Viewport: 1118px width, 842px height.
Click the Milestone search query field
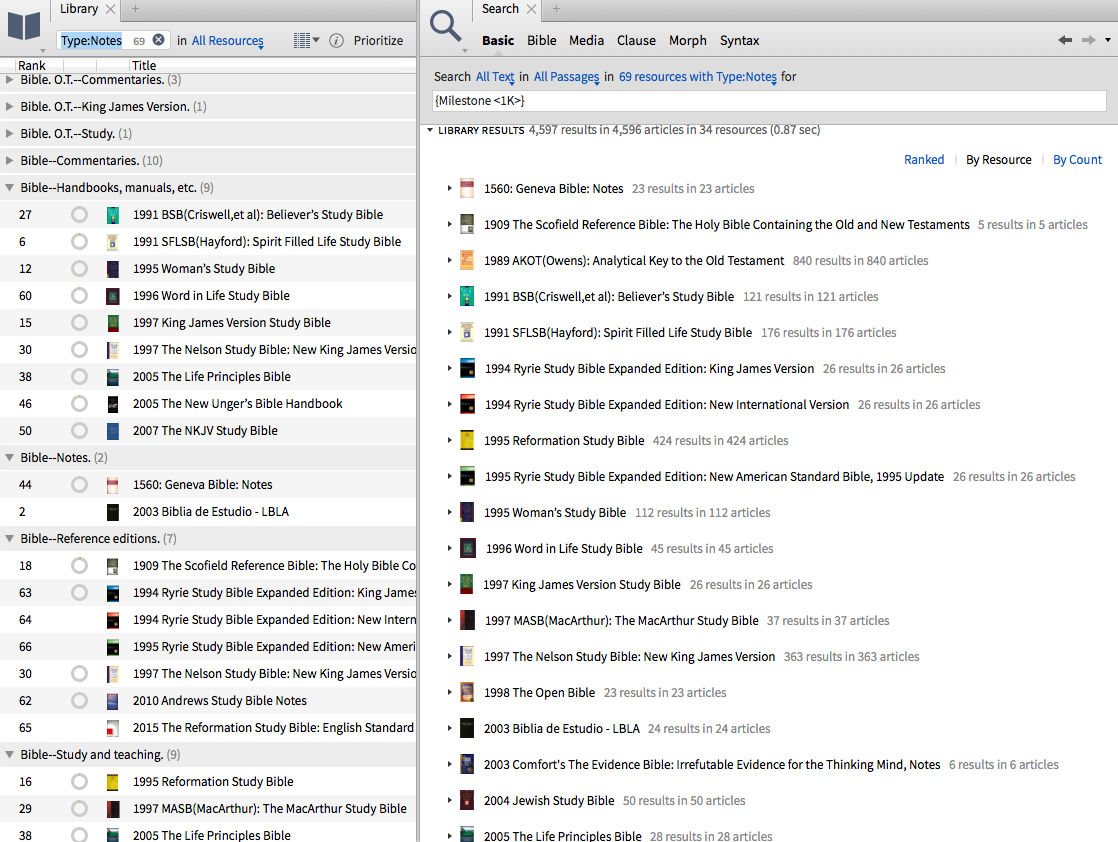point(769,101)
